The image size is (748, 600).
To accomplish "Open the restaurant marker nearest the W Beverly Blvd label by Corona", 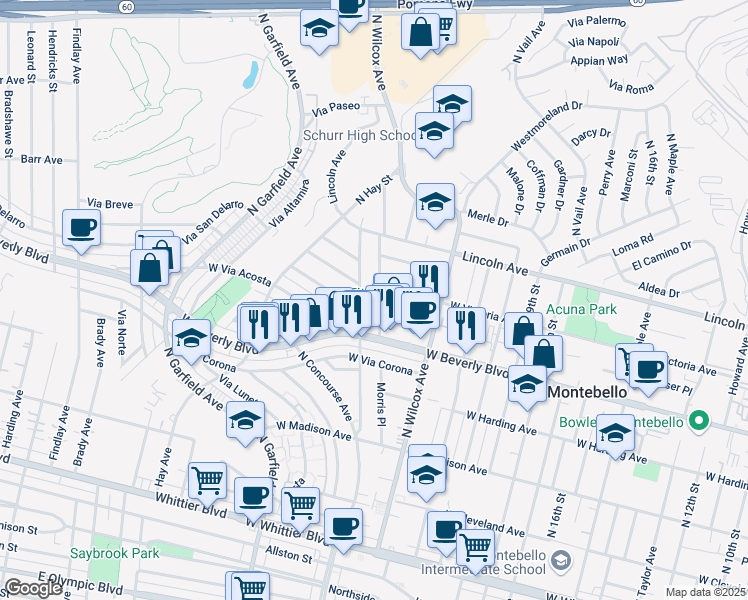I will [x=260, y=328].
